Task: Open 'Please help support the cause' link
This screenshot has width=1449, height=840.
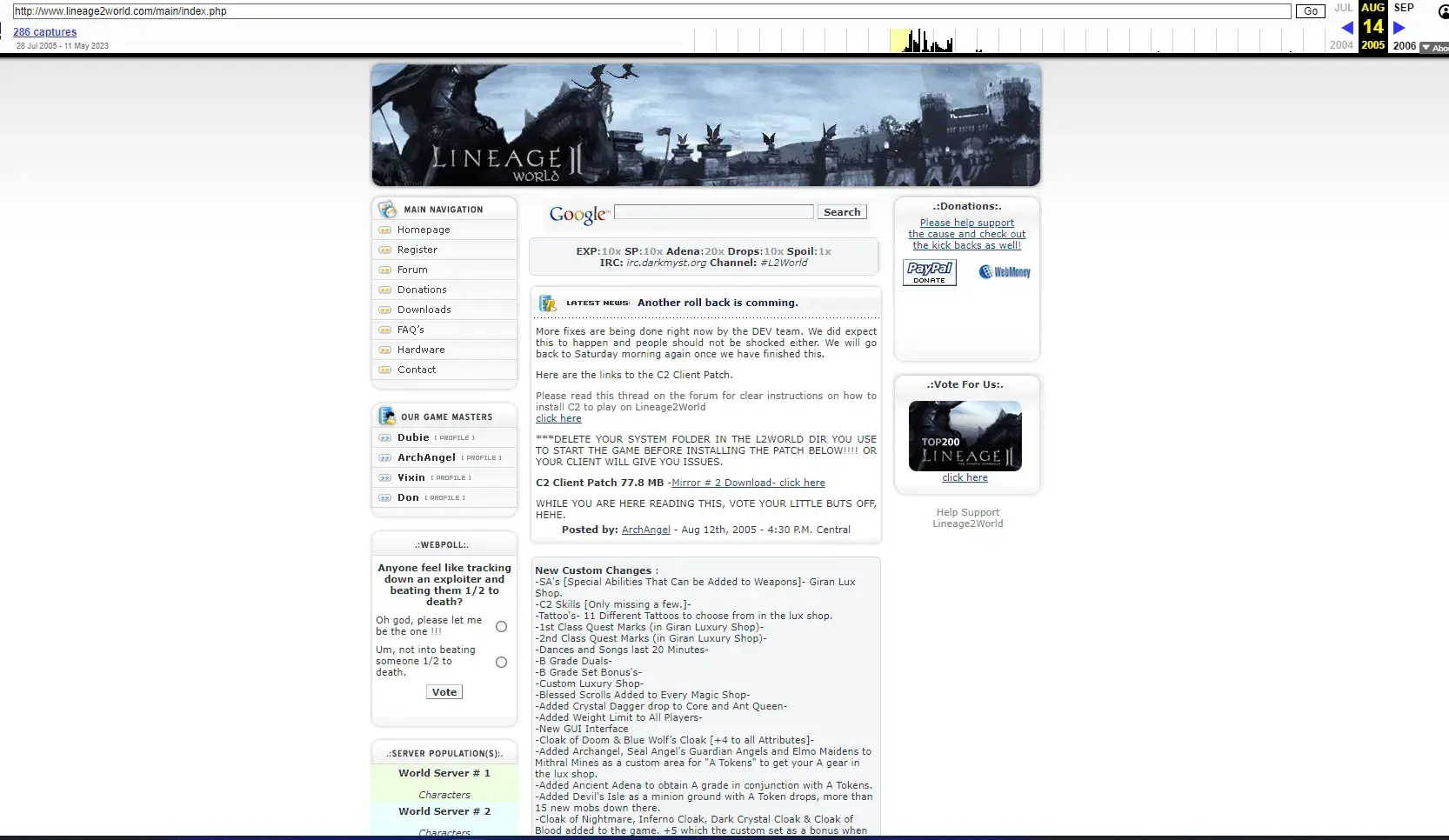Action: pyautogui.click(x=967, y=235)
